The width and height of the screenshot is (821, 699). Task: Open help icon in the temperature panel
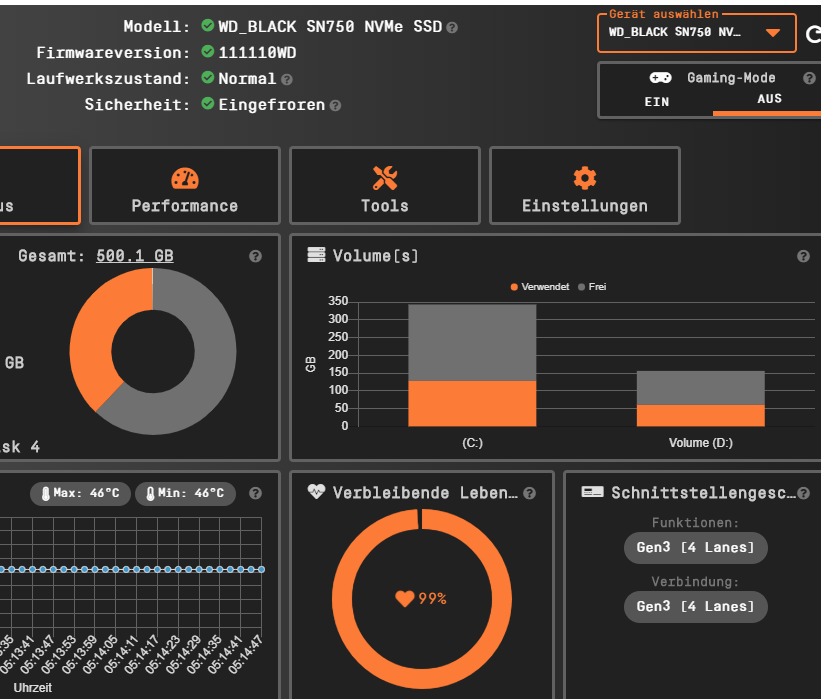point(255,493)
